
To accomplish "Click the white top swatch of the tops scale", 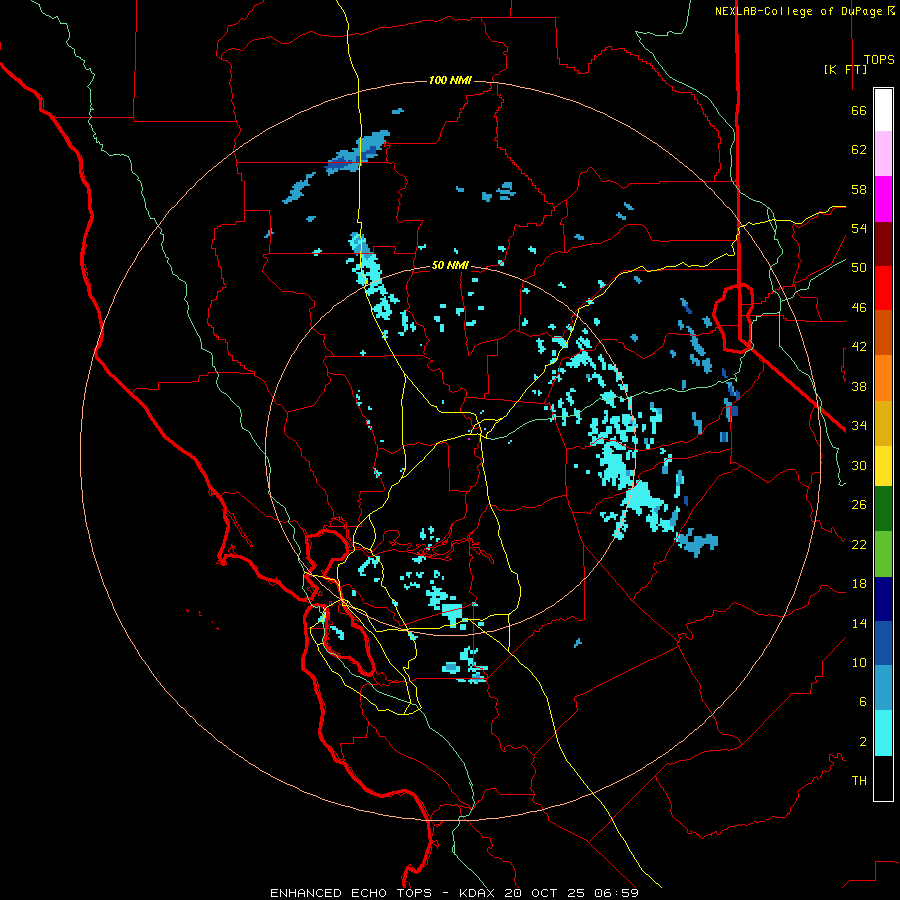I will point(883,110).
